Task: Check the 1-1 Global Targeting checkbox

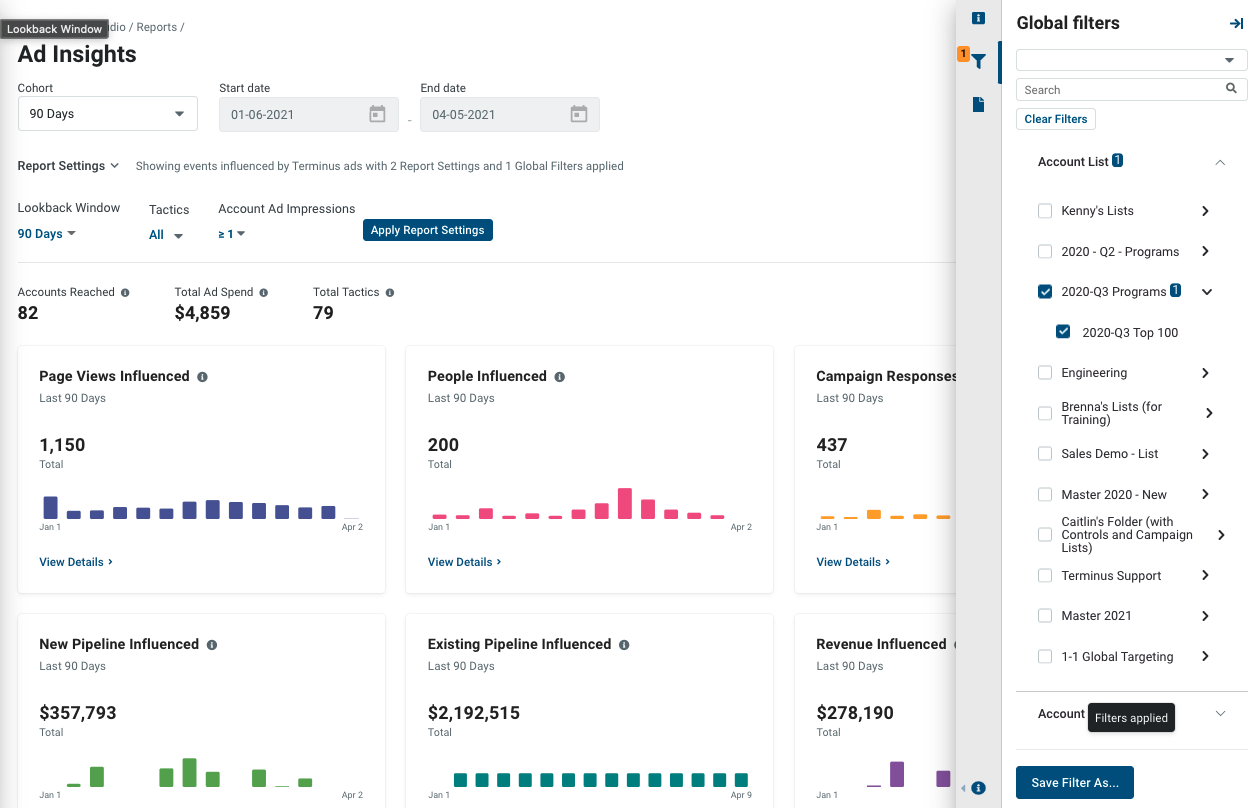Action: pyautogui.click(x=1045, y=657)
